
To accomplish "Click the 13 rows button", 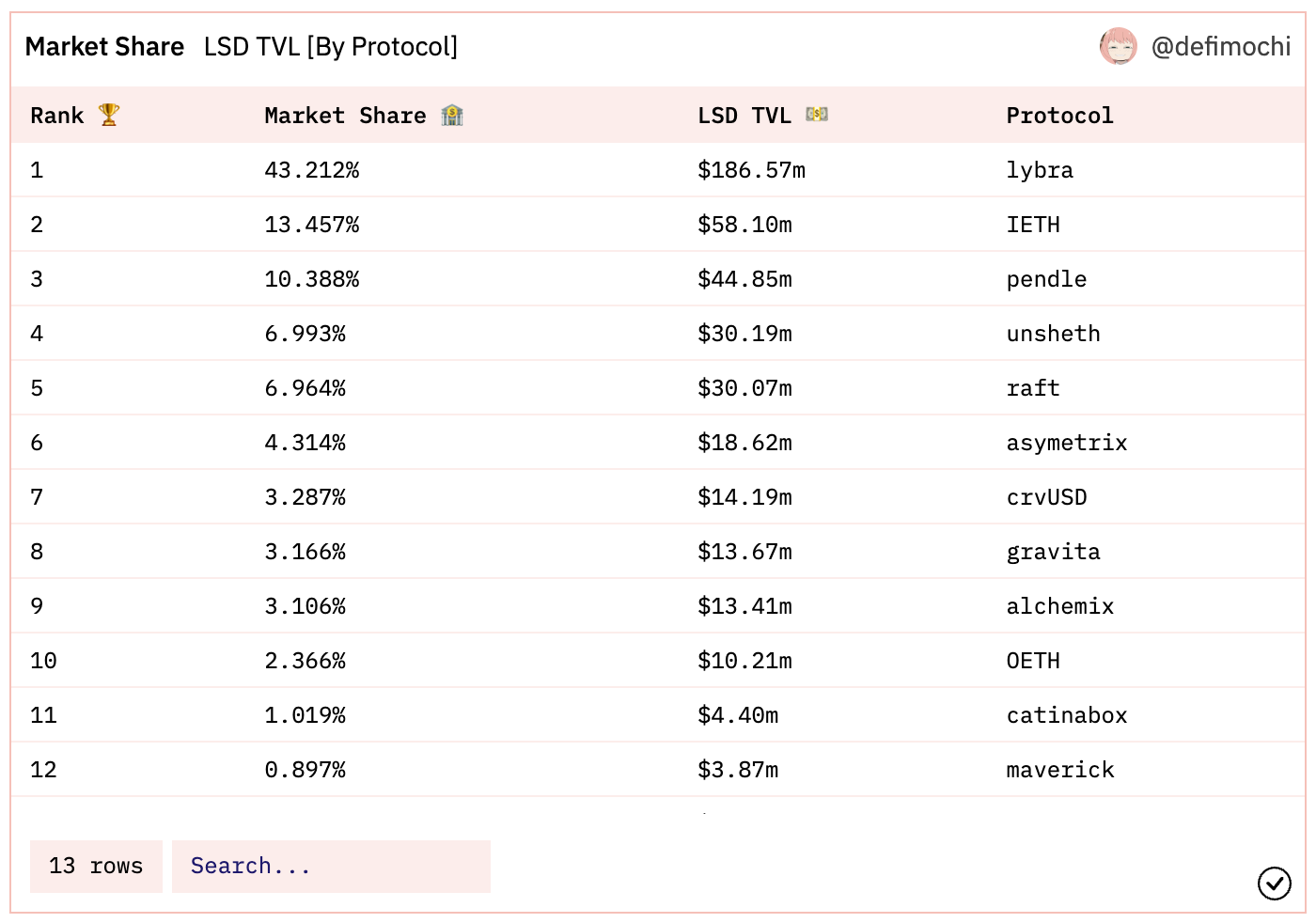I will (x=96, y=866).
